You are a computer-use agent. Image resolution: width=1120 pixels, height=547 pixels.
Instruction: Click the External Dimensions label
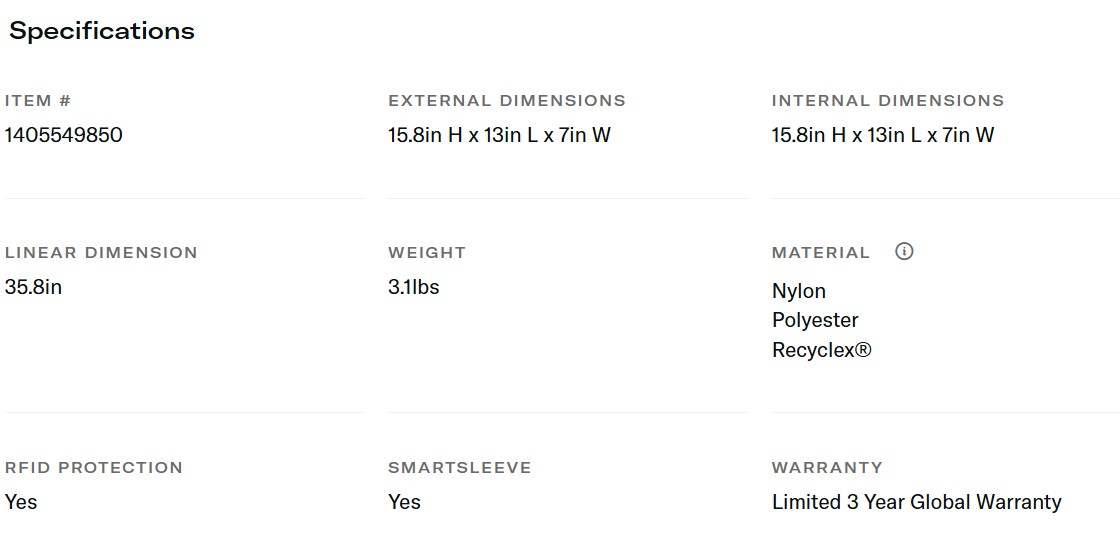pyautogui.click(x=507, y=101)
